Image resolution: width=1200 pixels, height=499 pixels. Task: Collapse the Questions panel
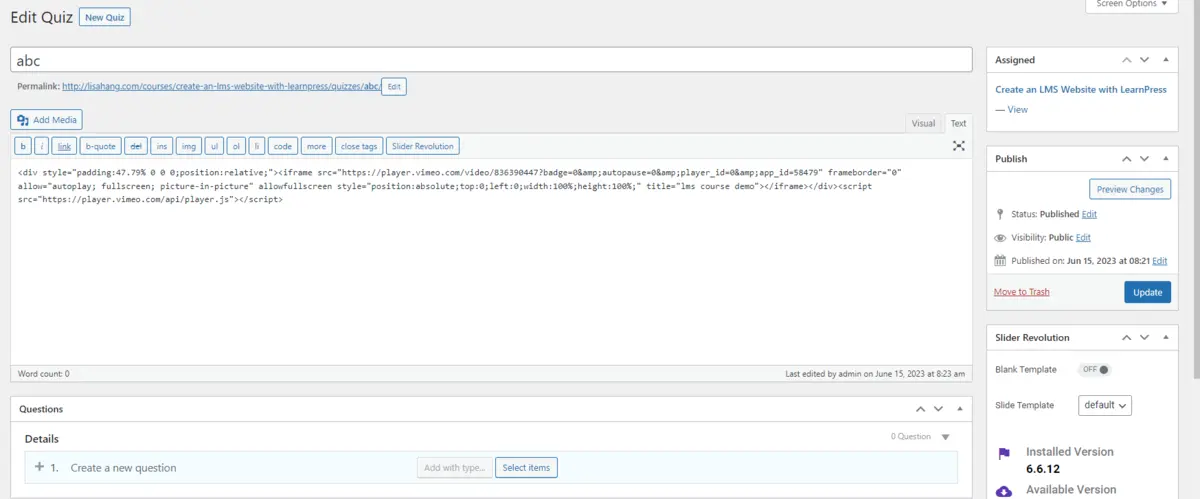point(960,409)
